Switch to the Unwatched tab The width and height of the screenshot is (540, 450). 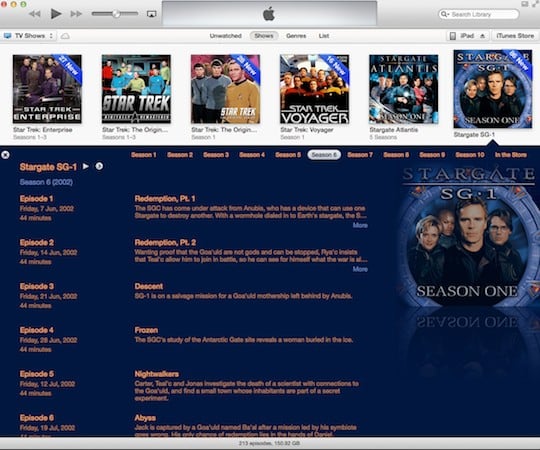coord(226,36)
